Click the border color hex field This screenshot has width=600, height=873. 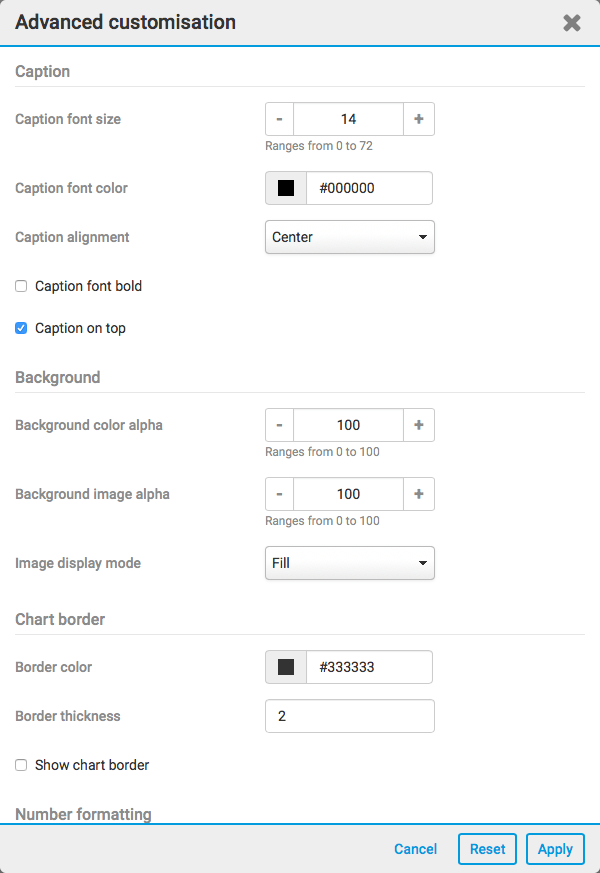[x=369, y=667]
